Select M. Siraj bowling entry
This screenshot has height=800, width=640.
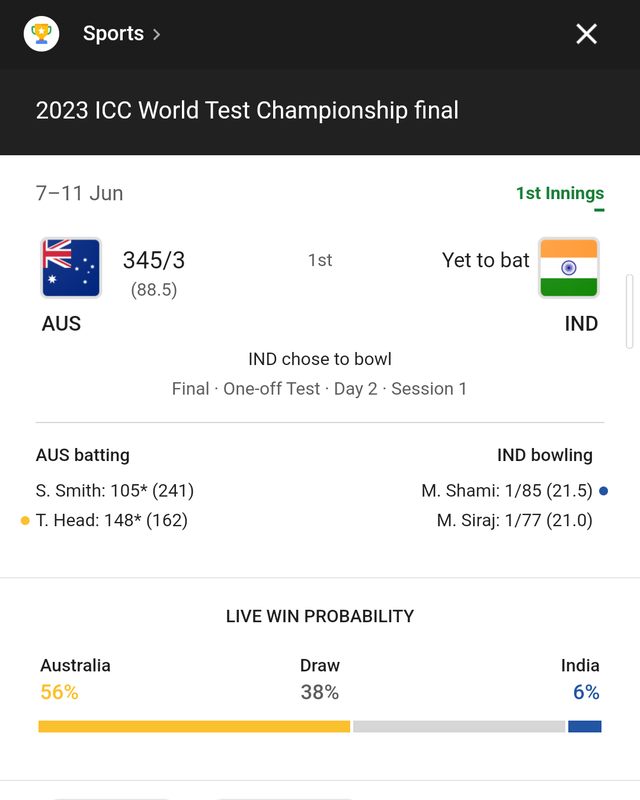514,520
